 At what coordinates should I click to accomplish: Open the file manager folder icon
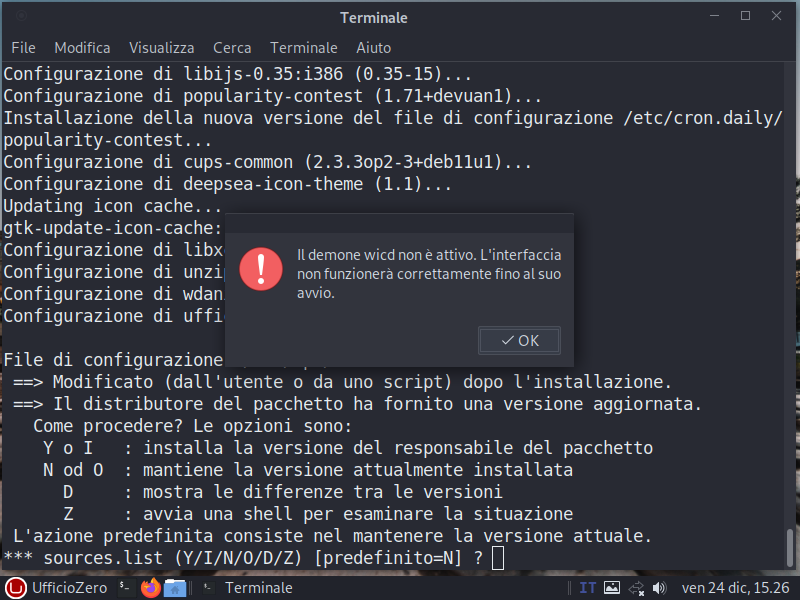[x=175, y=588]
